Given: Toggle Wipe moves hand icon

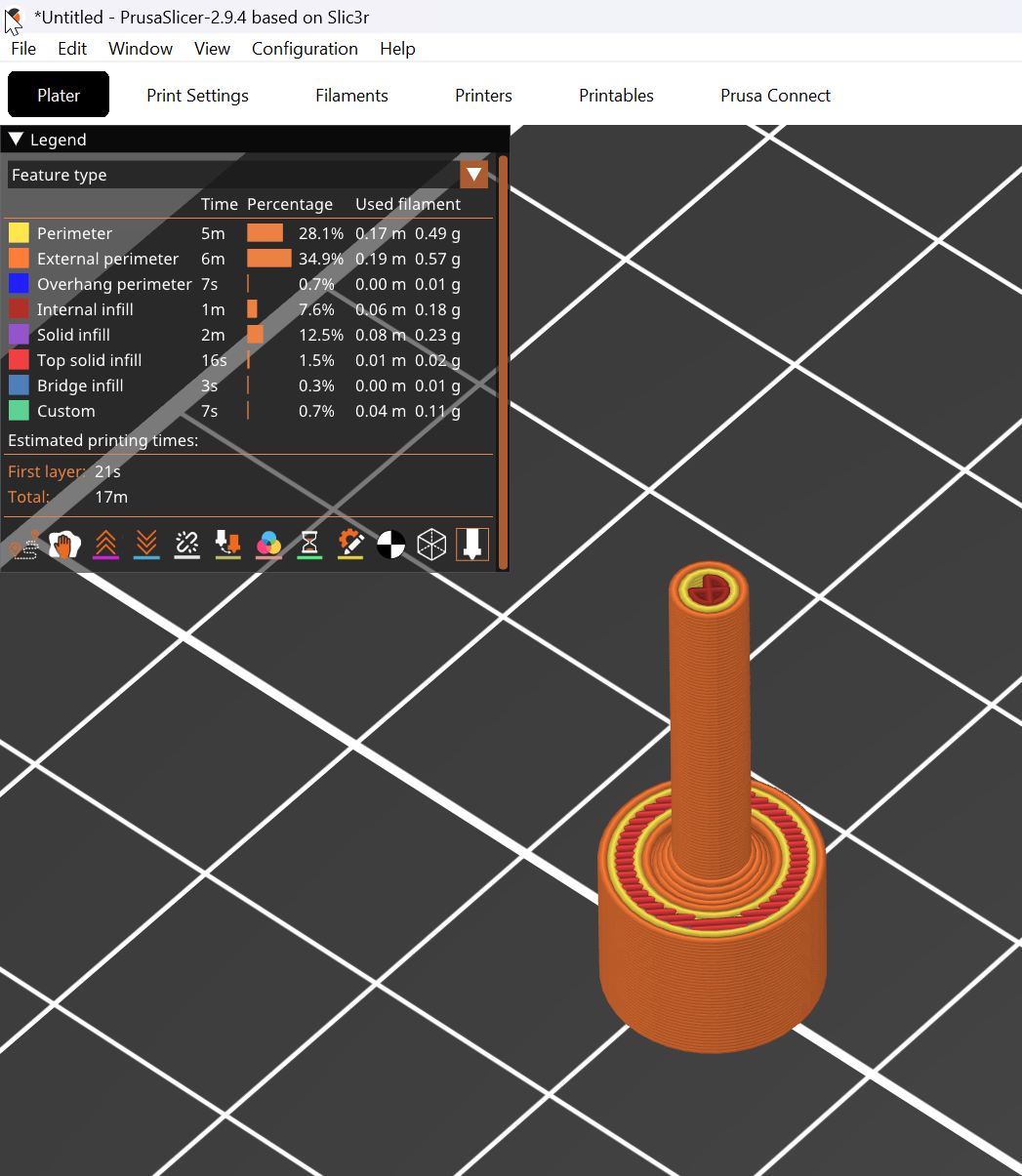Looking at the screenshot, I should click(64, 545).
